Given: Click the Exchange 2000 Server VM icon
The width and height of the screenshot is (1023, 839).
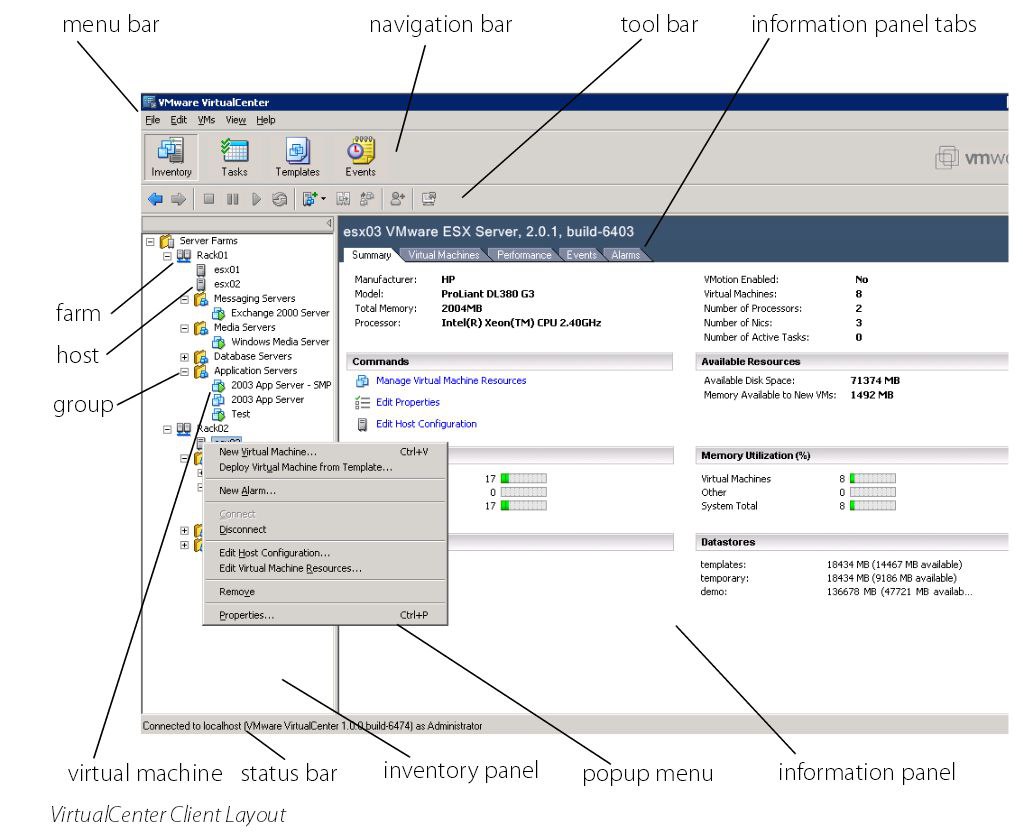Looking at the screenshot, I should [x=219, y=313].
